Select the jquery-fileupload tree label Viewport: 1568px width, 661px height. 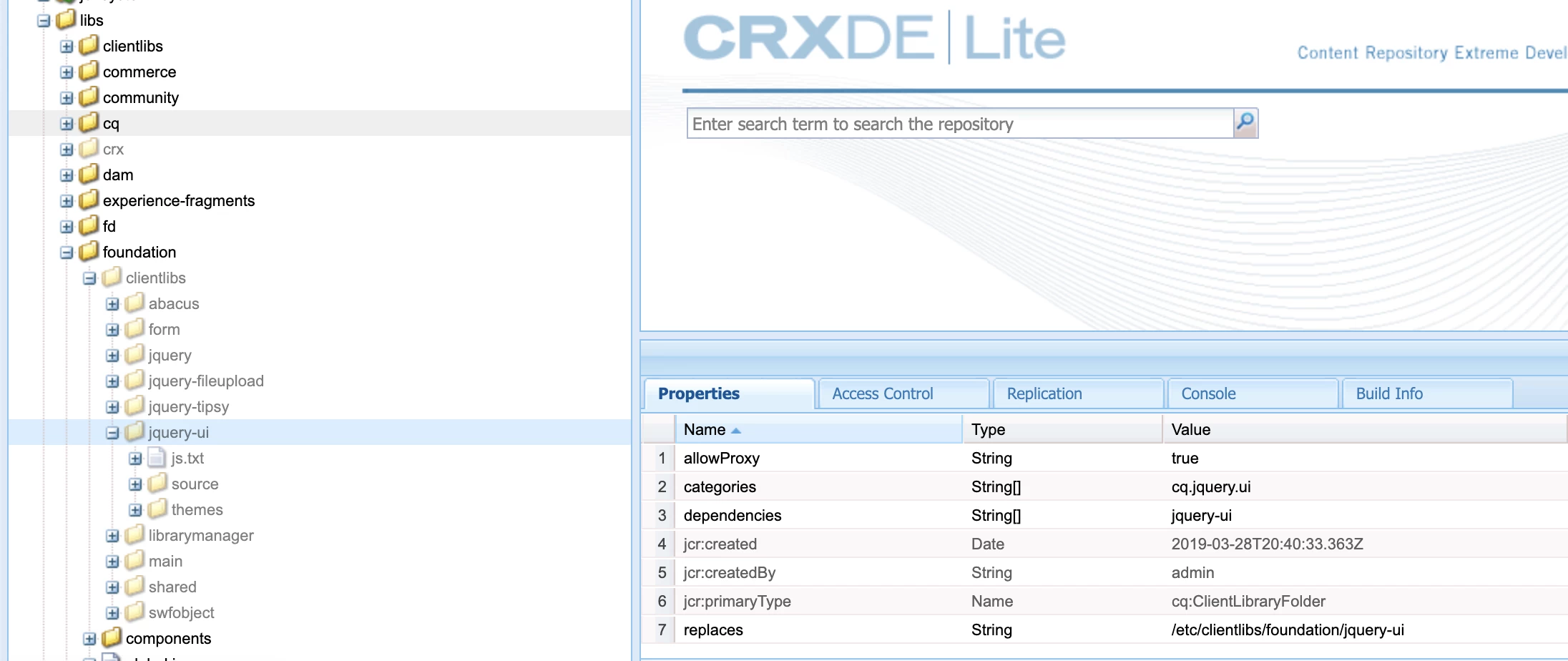(x=206, y=381)
